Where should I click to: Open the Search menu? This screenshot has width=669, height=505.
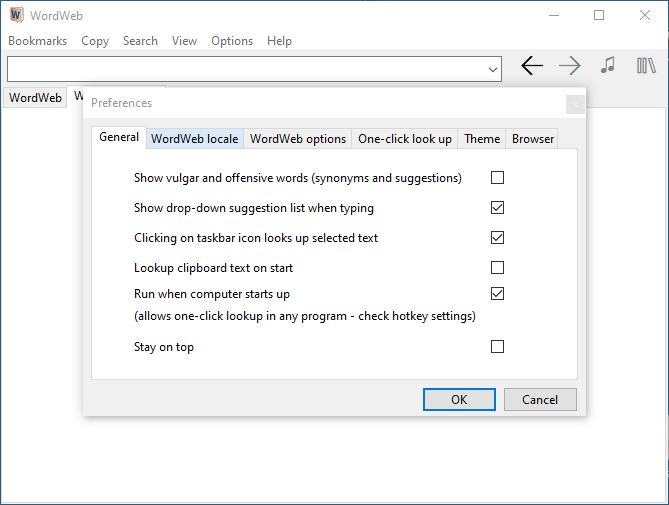140,41
